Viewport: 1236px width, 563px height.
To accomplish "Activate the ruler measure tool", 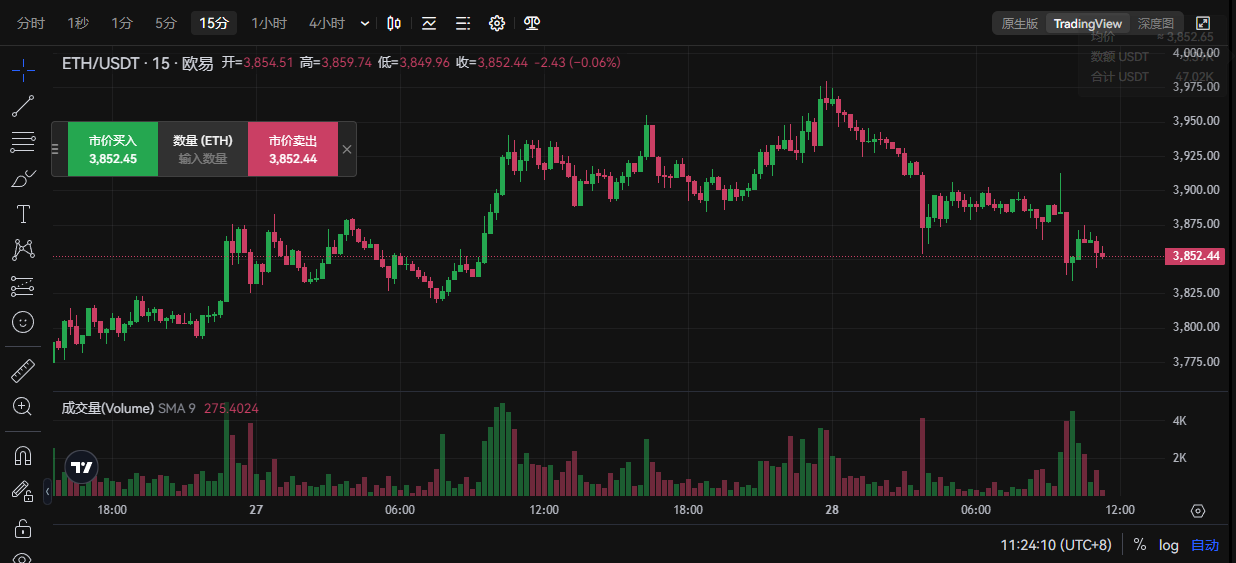I will (x=23, y=371).
